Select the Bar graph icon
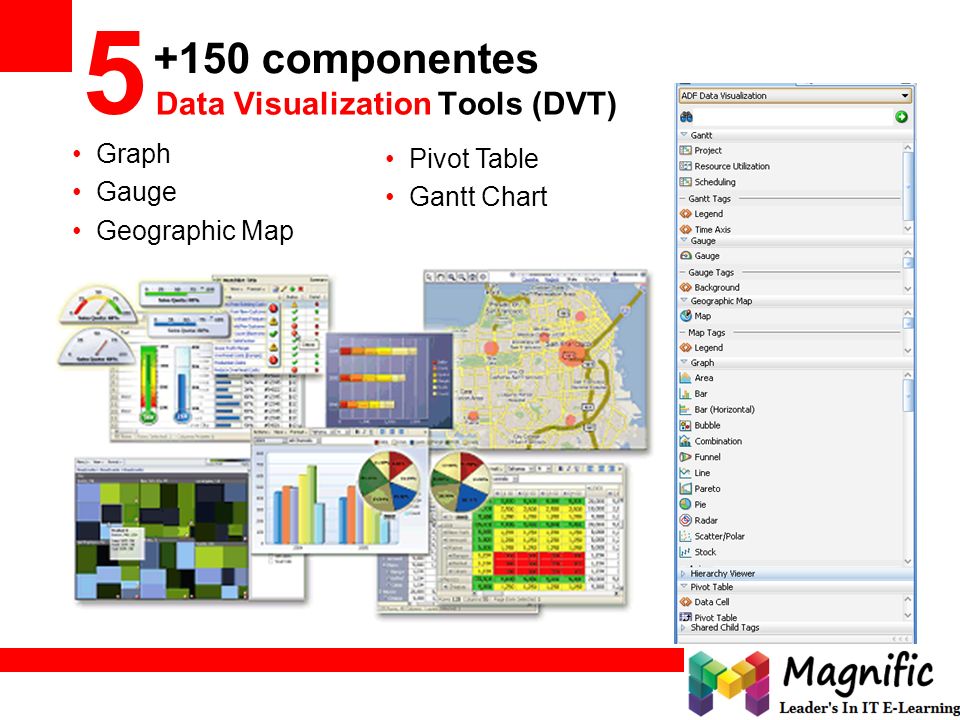Viewport: 960px width, 720px height. (686, 394)
